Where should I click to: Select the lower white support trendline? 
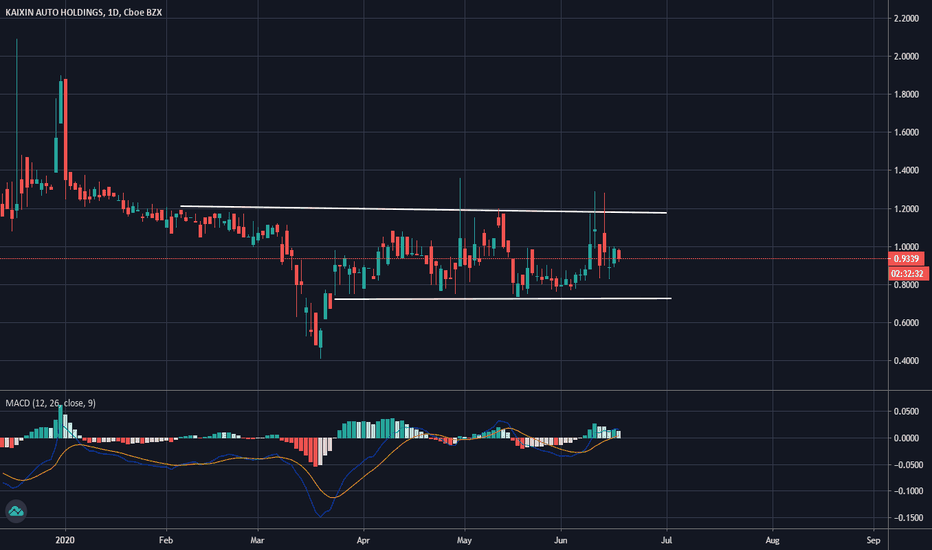(x=503, y=298)
